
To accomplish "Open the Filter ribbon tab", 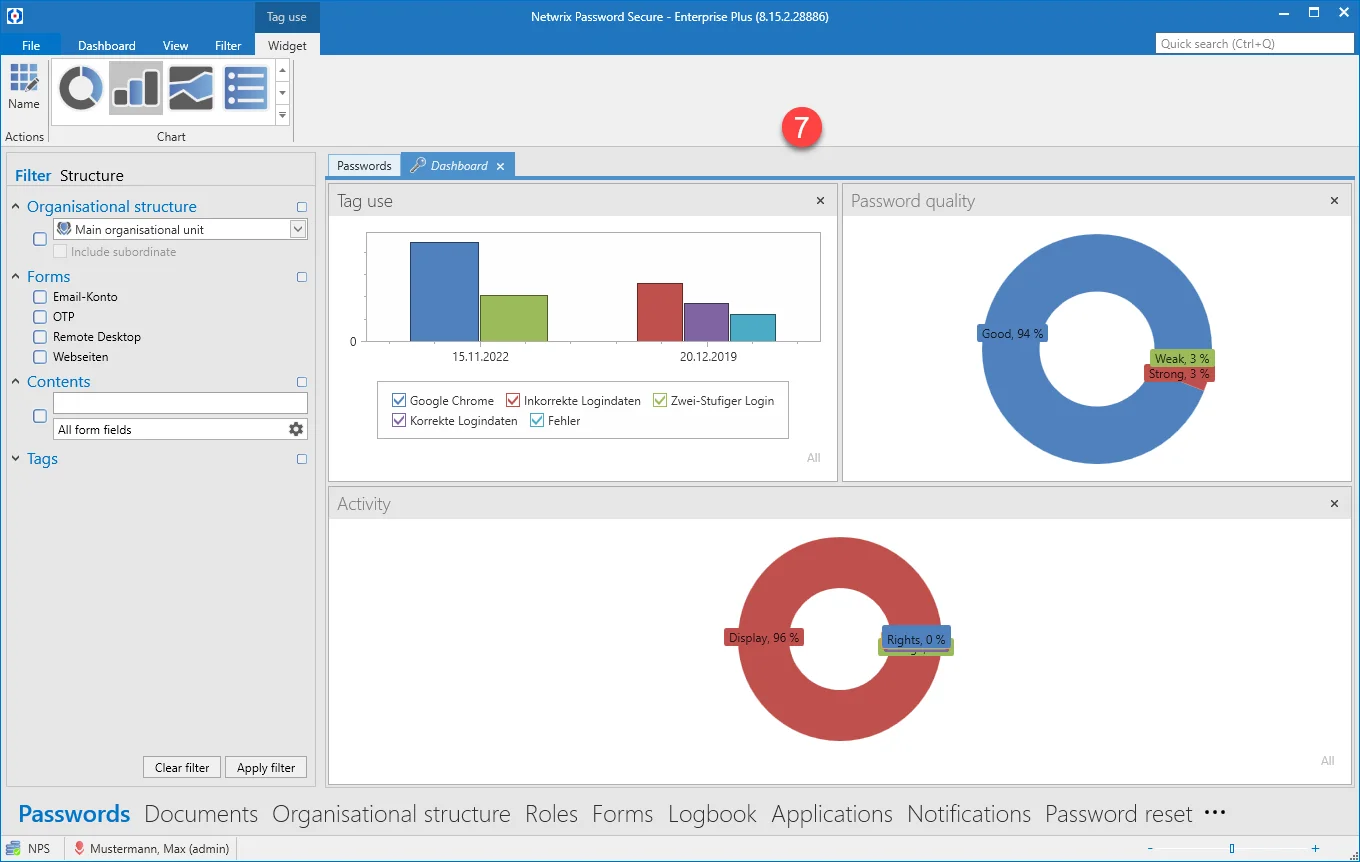I will pos(228,45).
